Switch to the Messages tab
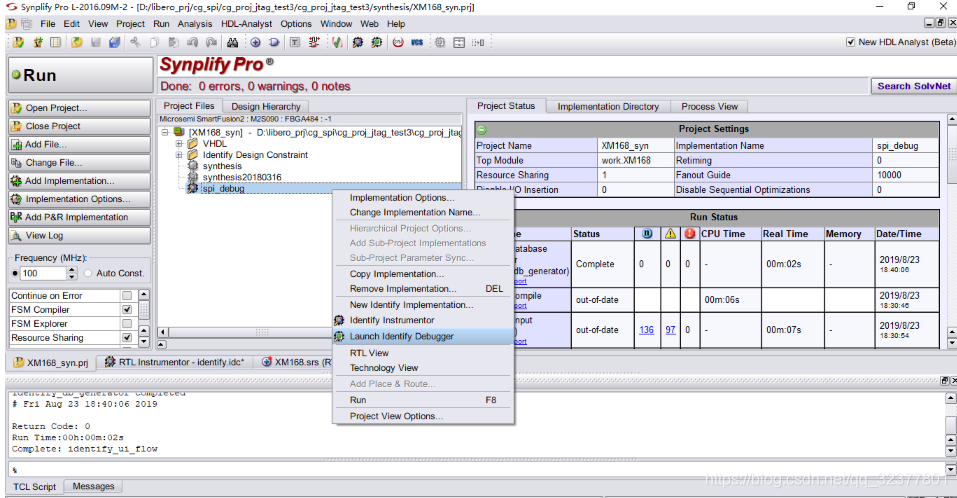957x498 pixels. (x=93, y=486)
